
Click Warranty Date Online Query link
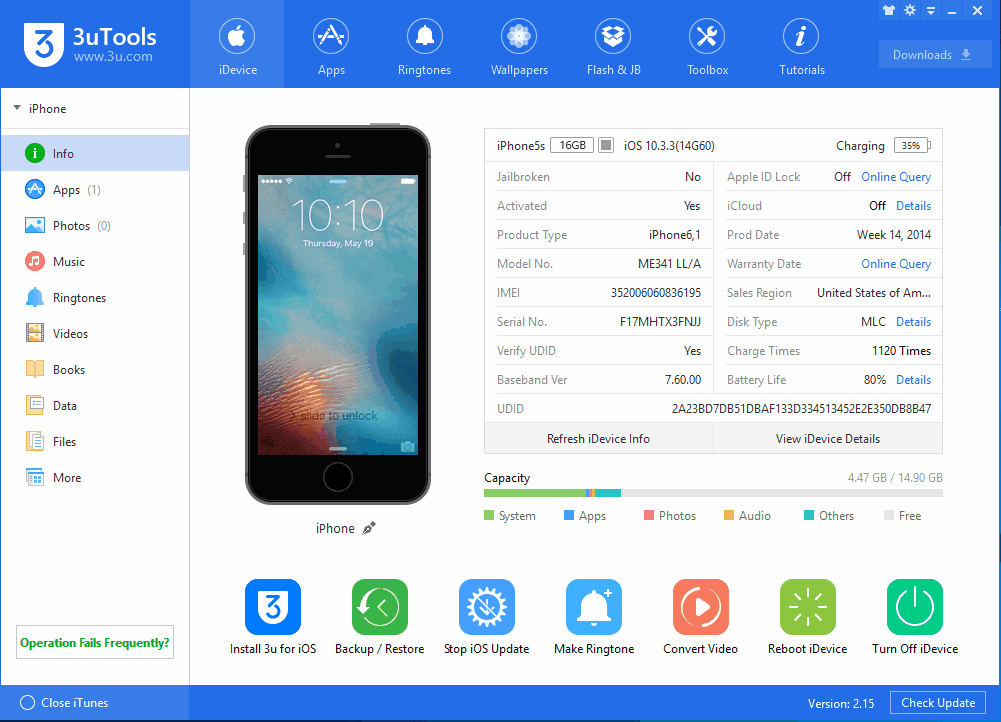coord(896,264)
